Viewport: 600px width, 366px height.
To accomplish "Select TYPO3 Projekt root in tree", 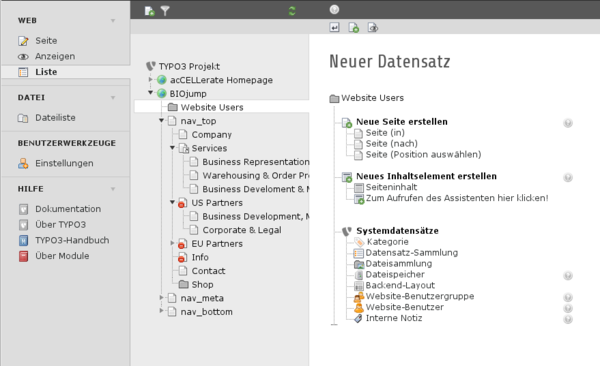I will pos(189,67).
